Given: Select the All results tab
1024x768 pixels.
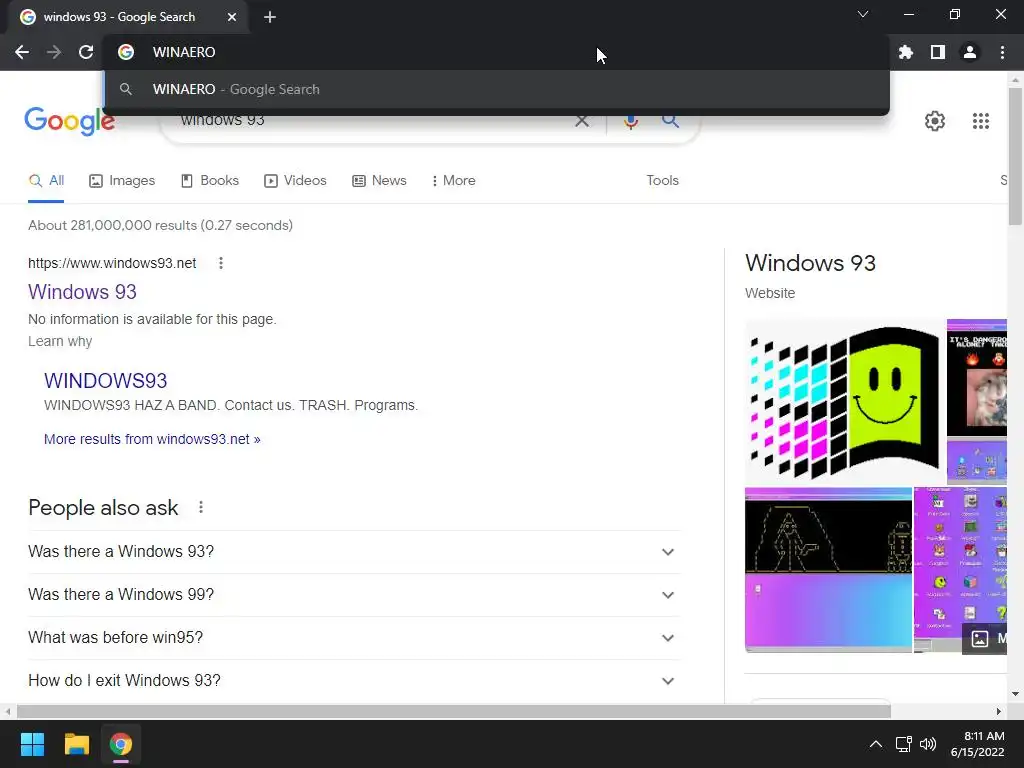Looking at the screenshot, I should click(46, 181).
